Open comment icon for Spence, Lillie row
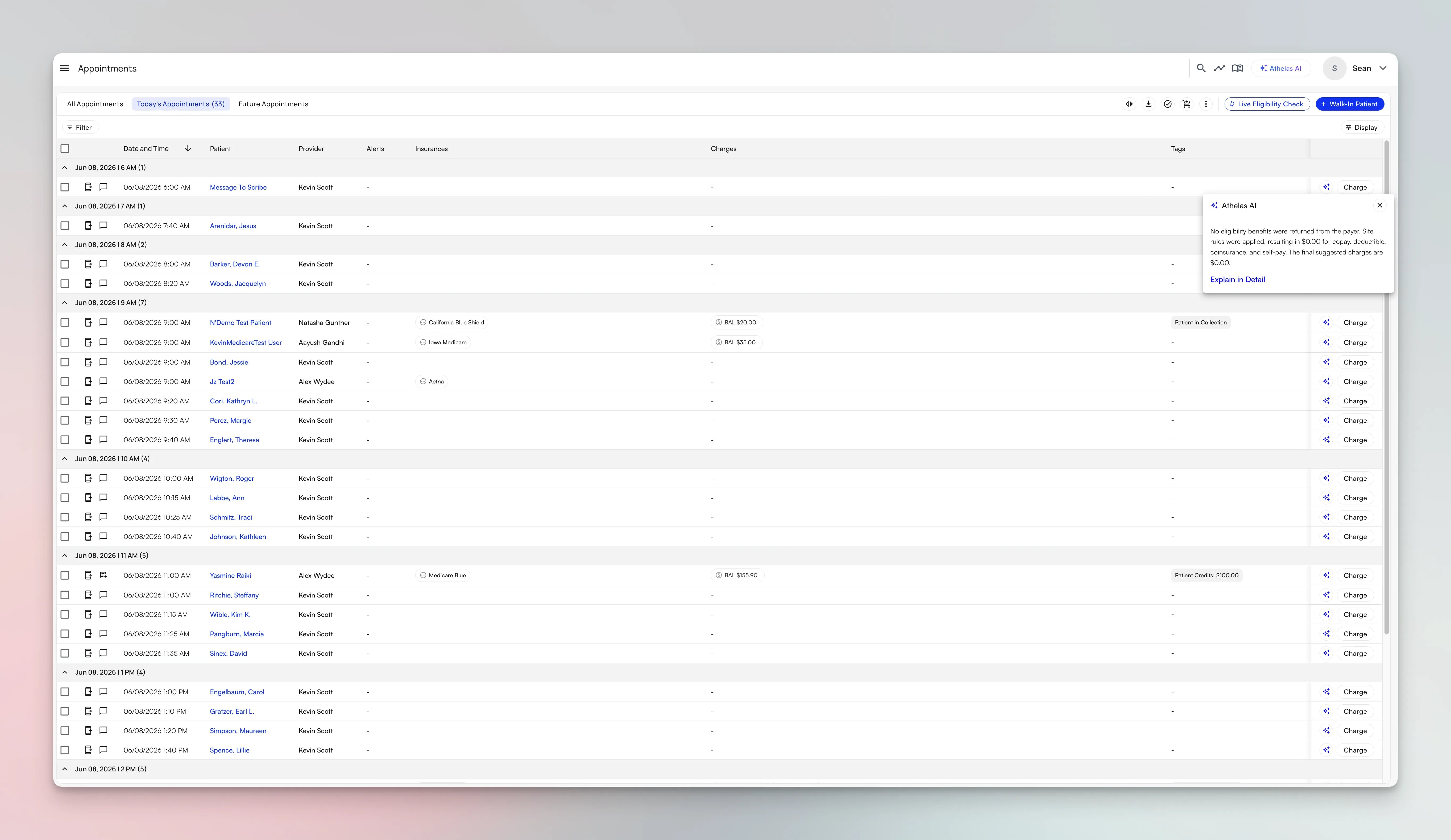This screenshot has height=840, width=1451. (104, 750)
